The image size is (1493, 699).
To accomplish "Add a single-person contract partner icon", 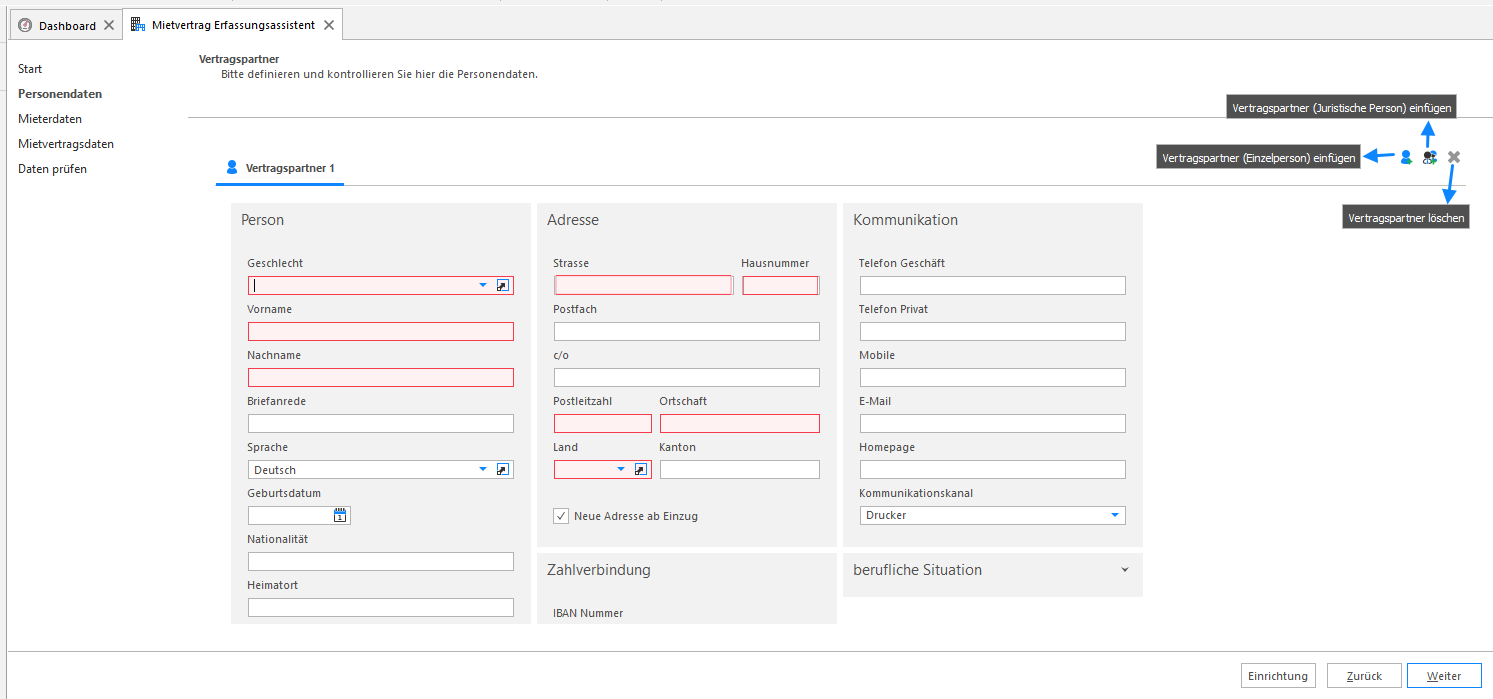I will tap(1406, 157).
